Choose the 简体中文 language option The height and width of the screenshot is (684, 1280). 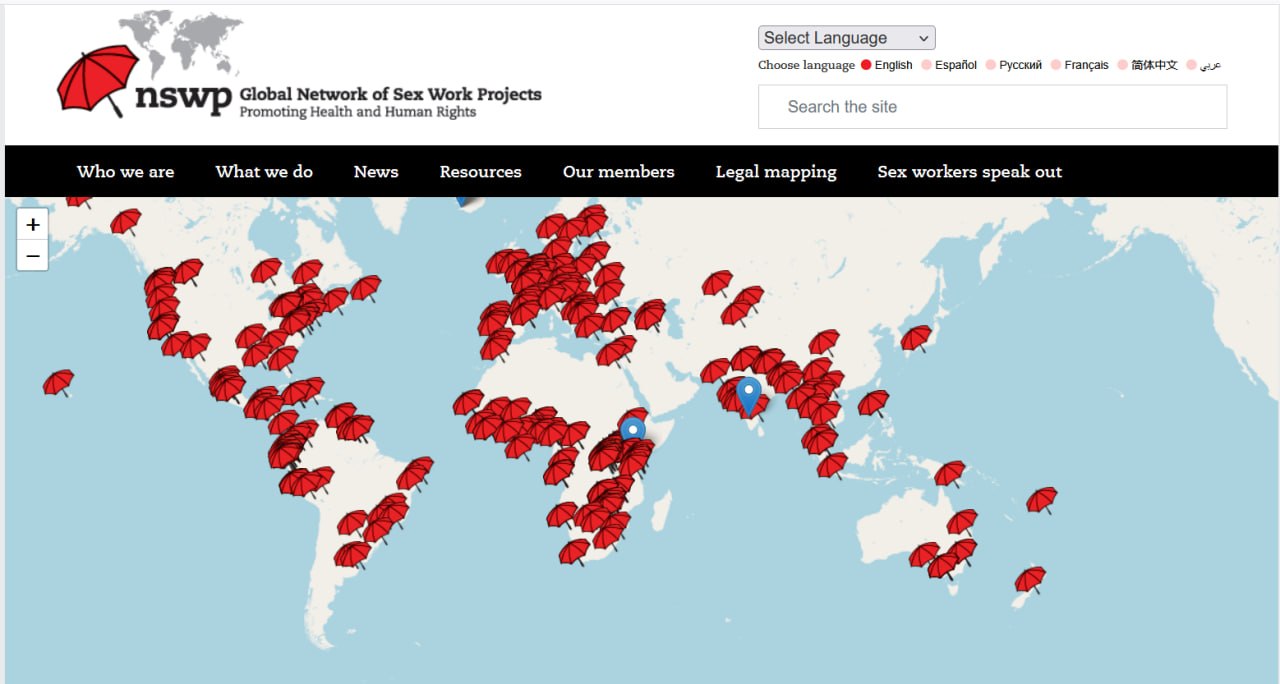click(1148, 65)
